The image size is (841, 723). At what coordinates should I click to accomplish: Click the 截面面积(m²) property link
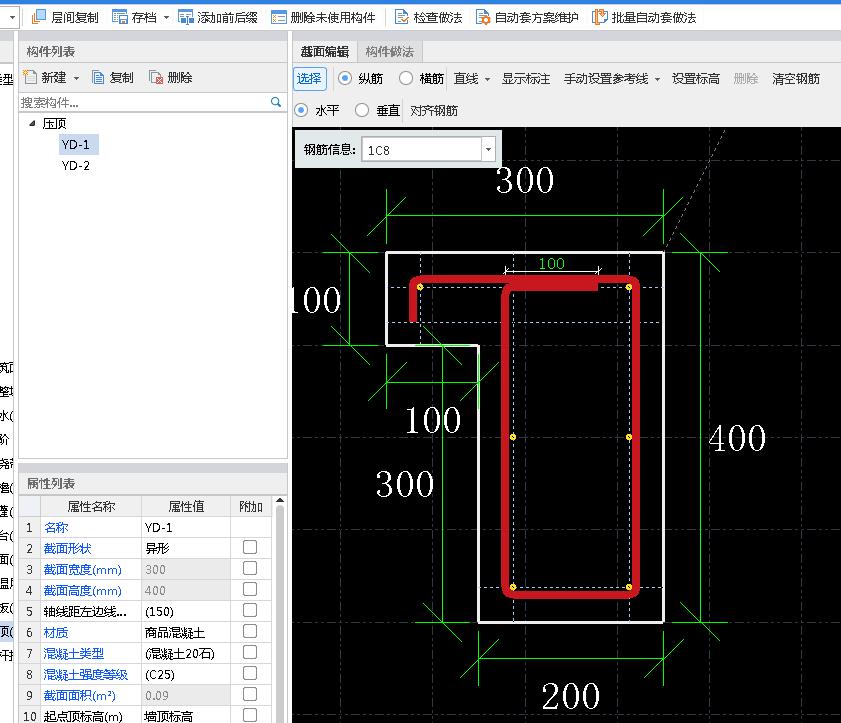pyautogui.click(x=80, y=695)
